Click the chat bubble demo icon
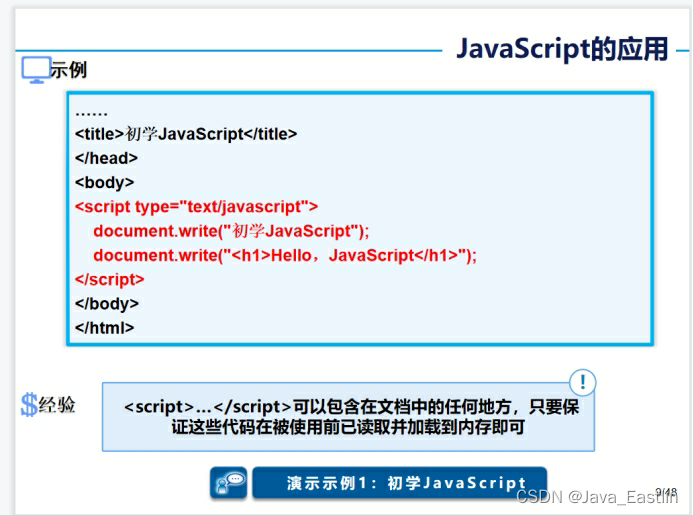 (x=228, y=483)
